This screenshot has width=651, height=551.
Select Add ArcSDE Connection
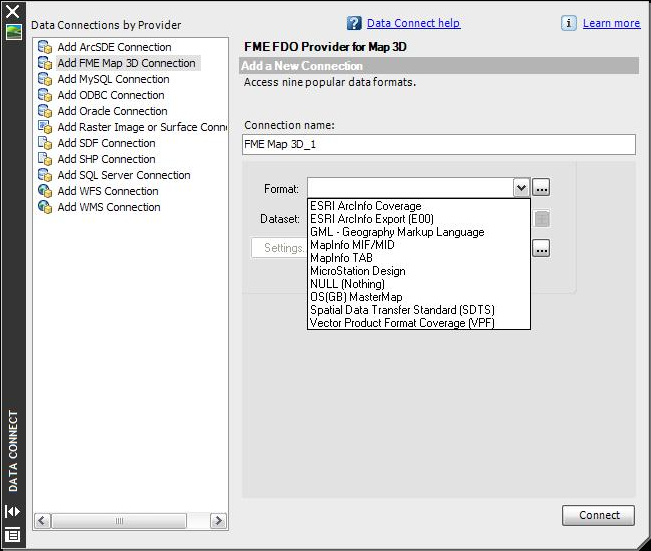[114, 47]
